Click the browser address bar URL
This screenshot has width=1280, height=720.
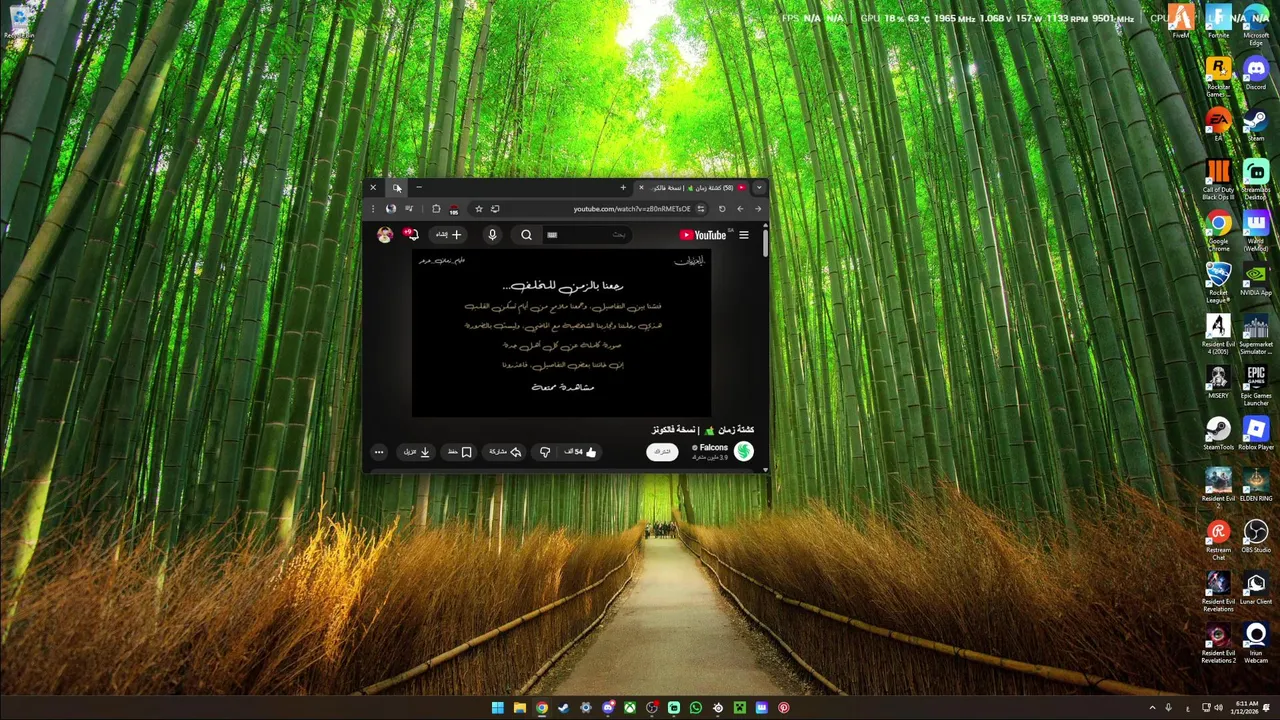[632, 209]
